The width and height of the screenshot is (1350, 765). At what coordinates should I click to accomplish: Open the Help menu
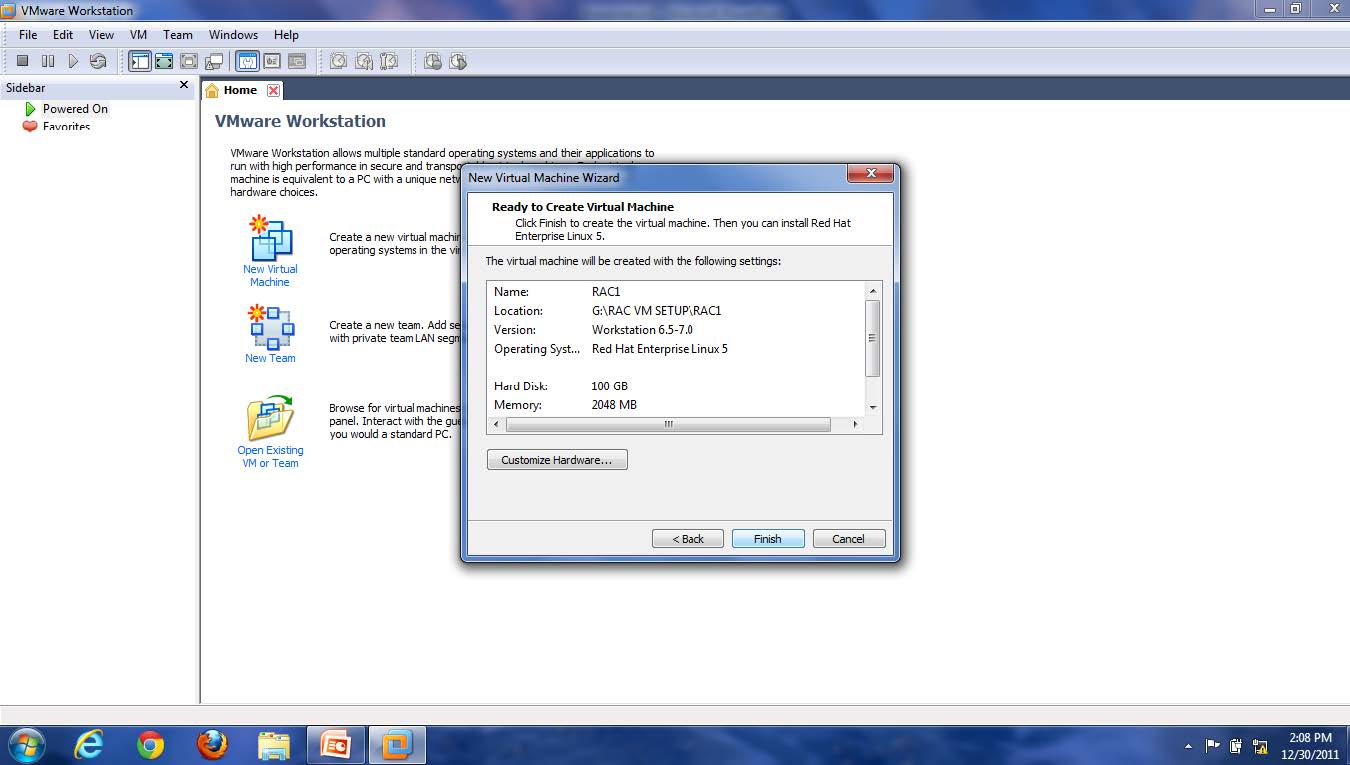tap(286, 34)
